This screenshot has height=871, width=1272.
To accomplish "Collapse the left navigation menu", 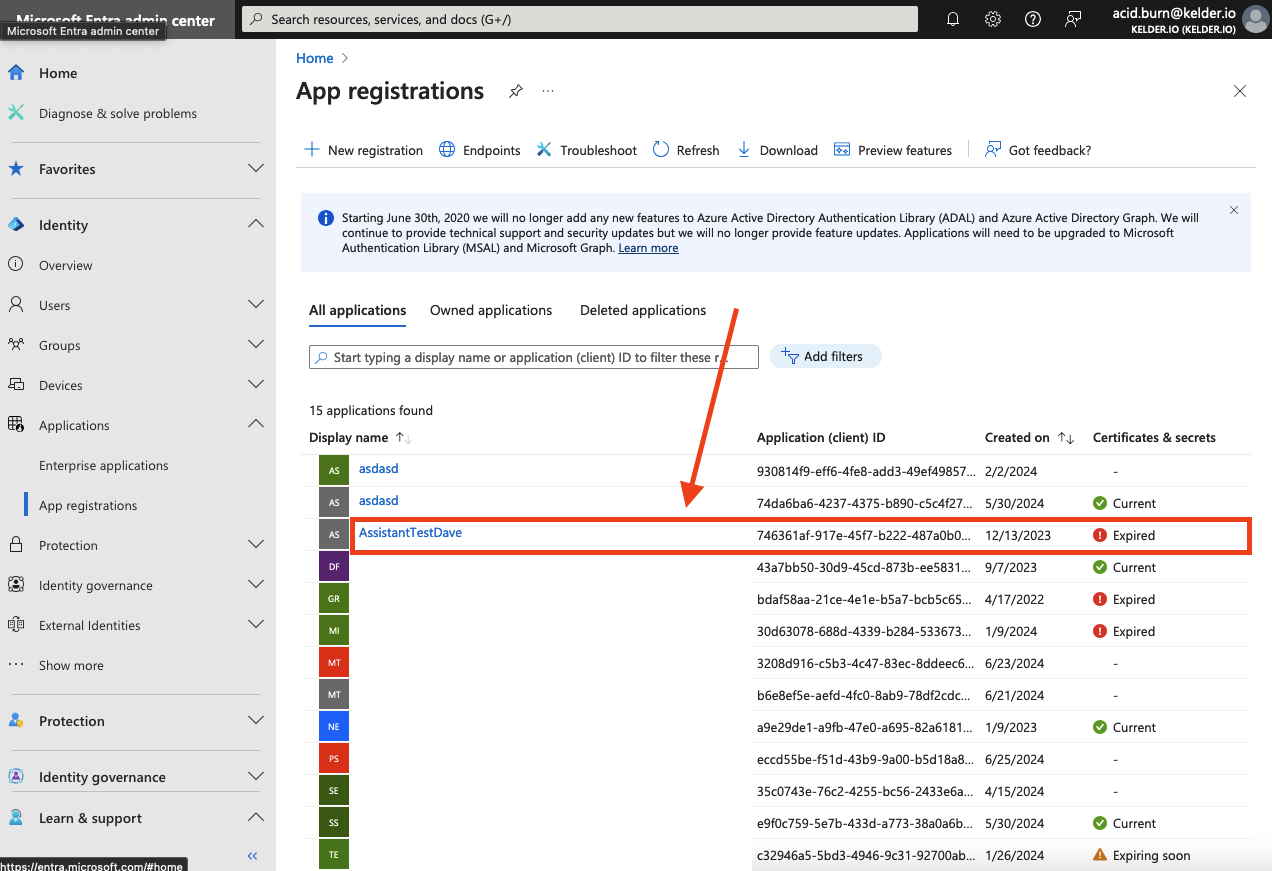I will [x=253, y=856].
